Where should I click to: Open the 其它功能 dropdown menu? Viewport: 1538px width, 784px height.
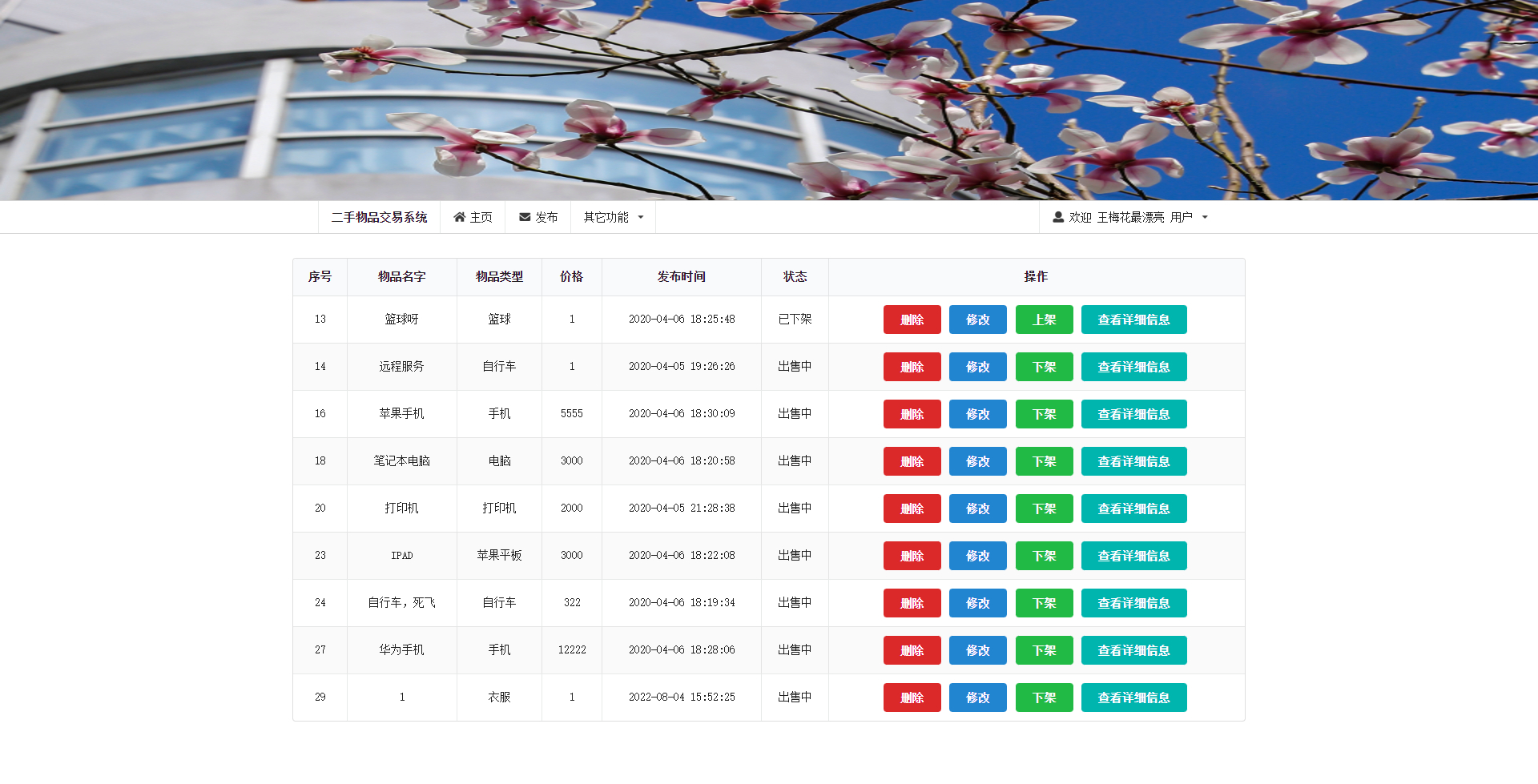612,216
